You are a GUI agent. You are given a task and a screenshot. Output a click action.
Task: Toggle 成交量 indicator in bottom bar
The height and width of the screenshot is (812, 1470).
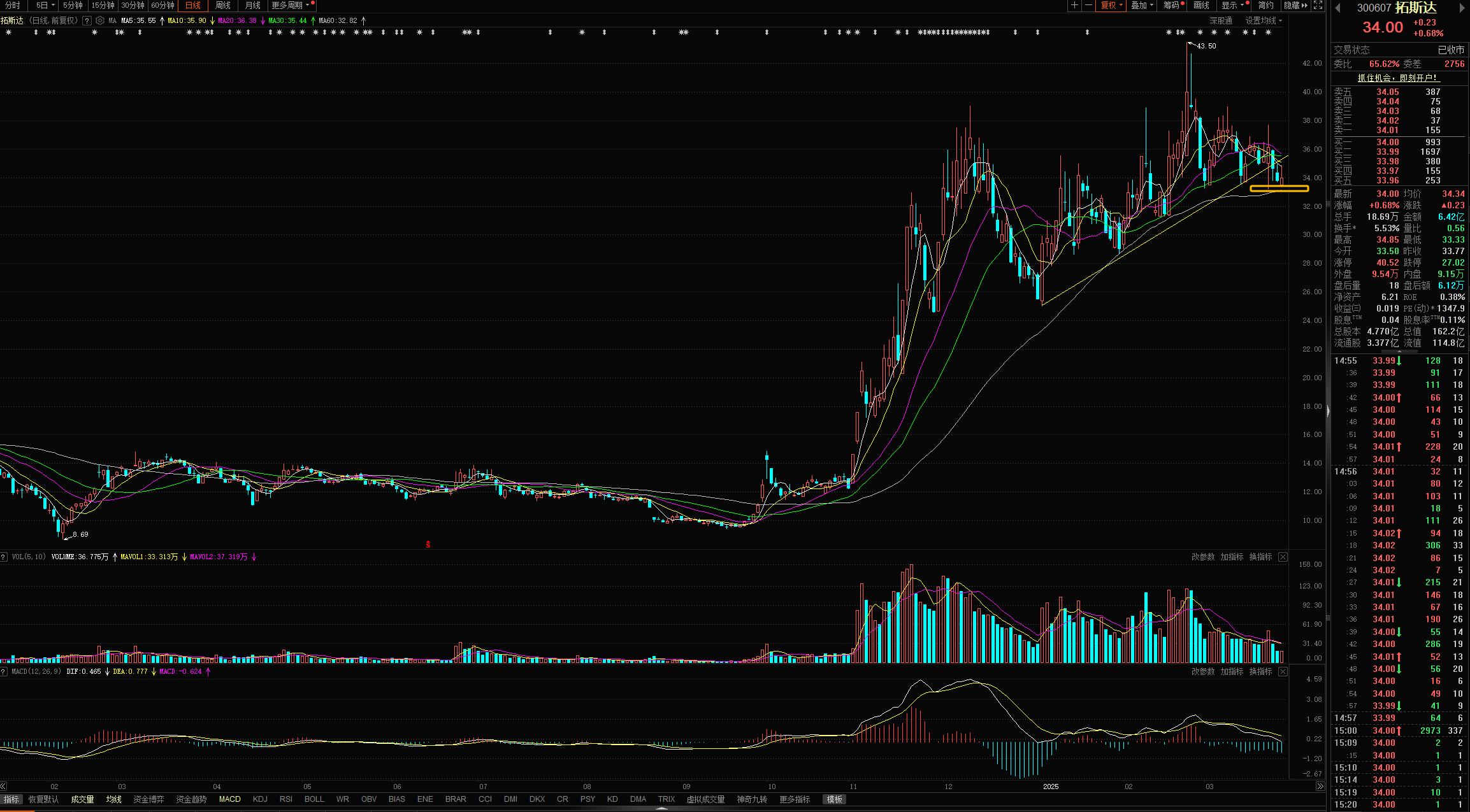82,799
